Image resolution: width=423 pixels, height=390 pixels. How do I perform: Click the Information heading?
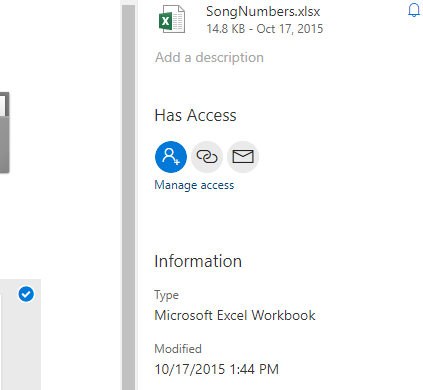point(198,261)
